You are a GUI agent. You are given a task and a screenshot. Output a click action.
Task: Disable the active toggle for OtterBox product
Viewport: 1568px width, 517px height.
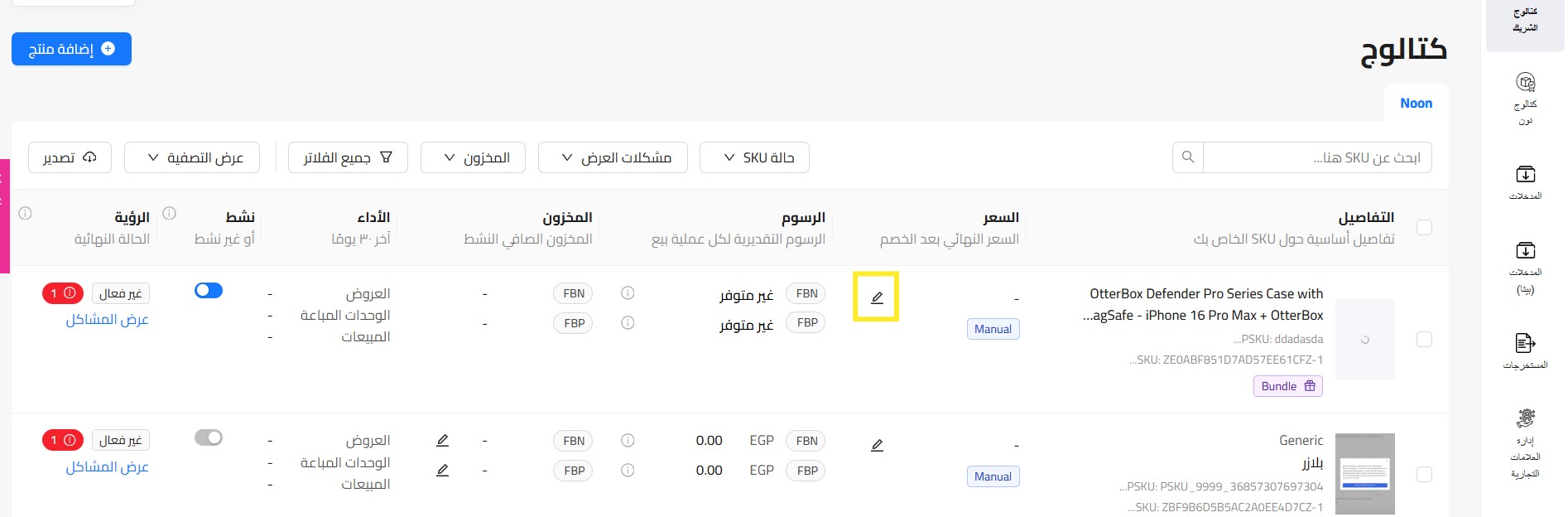pyautogui.click(x=209, y=291)
